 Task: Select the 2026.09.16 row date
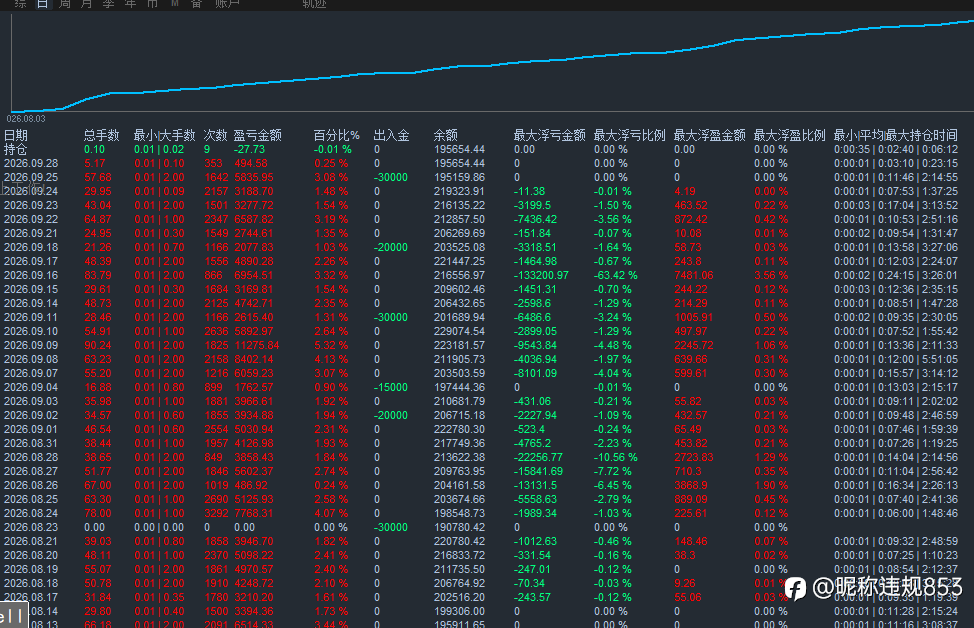pos(31,275)
